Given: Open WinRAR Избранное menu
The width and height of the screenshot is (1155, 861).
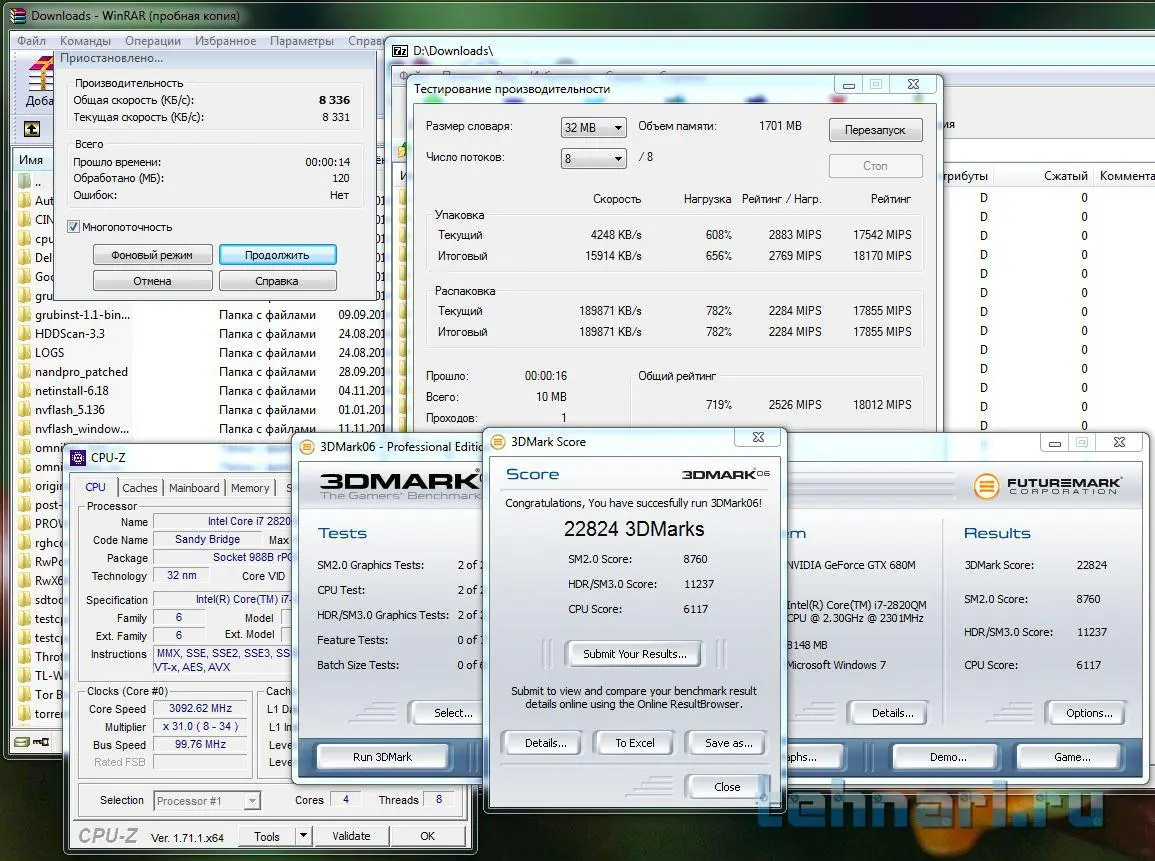Looking at the screenshot, I should click(x=225, y=41).
